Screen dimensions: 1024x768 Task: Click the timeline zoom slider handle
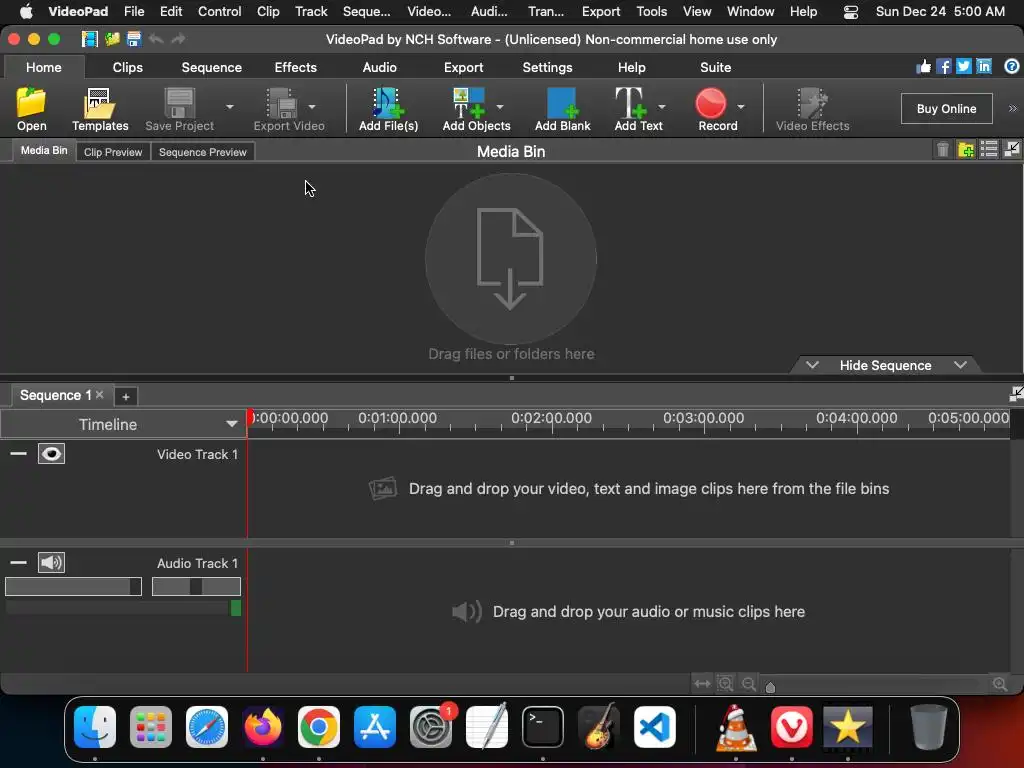click(770, 686)
